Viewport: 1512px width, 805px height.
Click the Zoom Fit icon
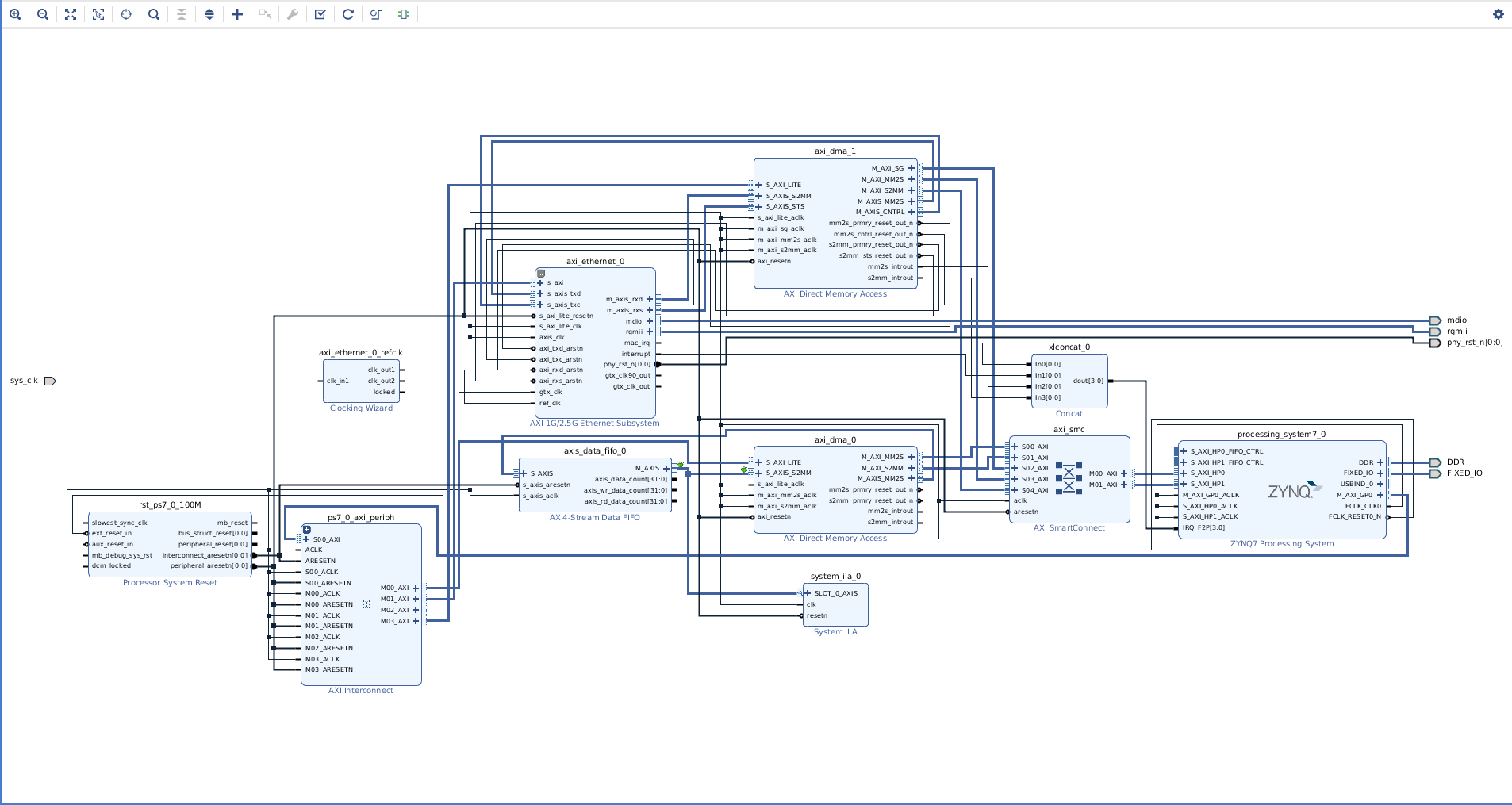click(71, 13)
